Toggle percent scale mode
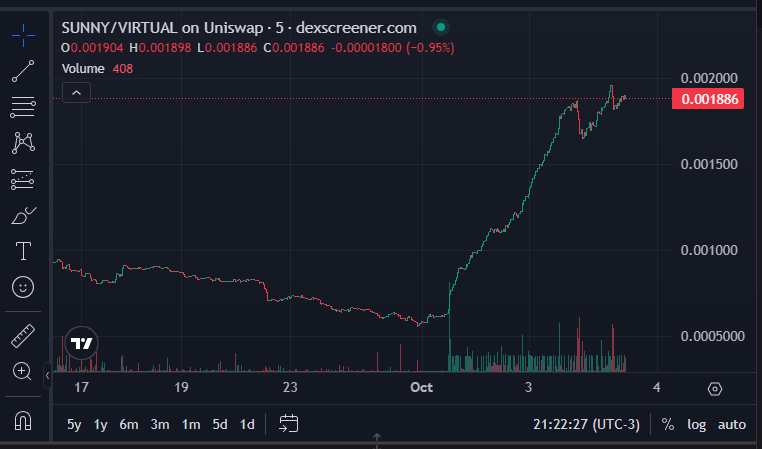The height and width of the screenshot is (449, 762). (x=668, y=424)
